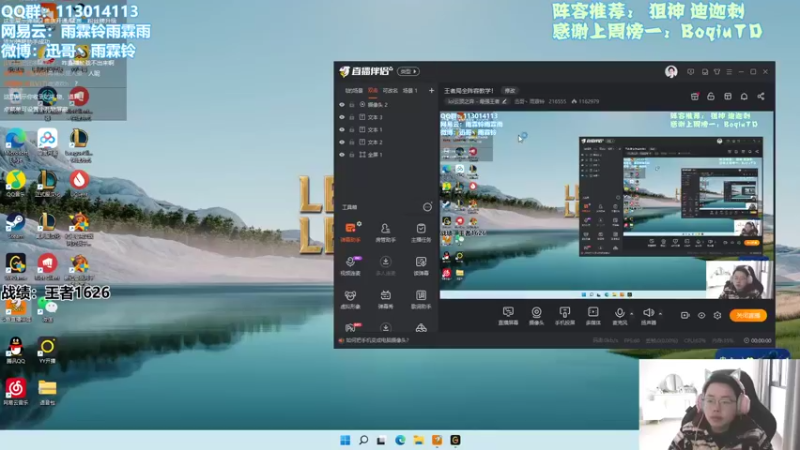Image resolution: width=800 pixels, height=450 pixels.
Task: Click 修改 button beside stream title
Action: click(x=510, y=91)
